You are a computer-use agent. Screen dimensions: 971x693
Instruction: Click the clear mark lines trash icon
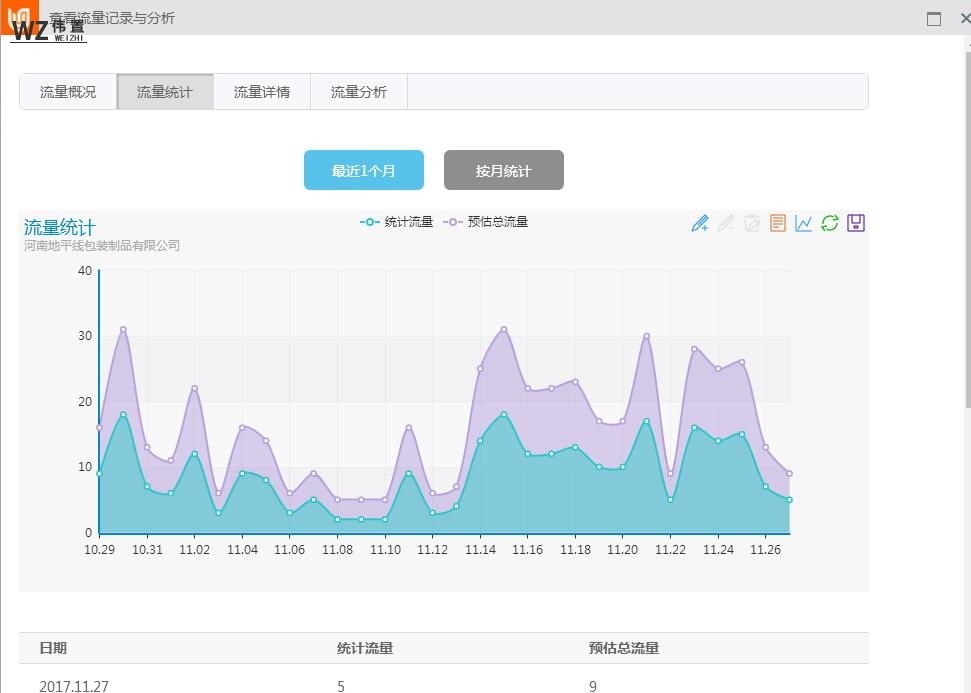pos(752,223)
